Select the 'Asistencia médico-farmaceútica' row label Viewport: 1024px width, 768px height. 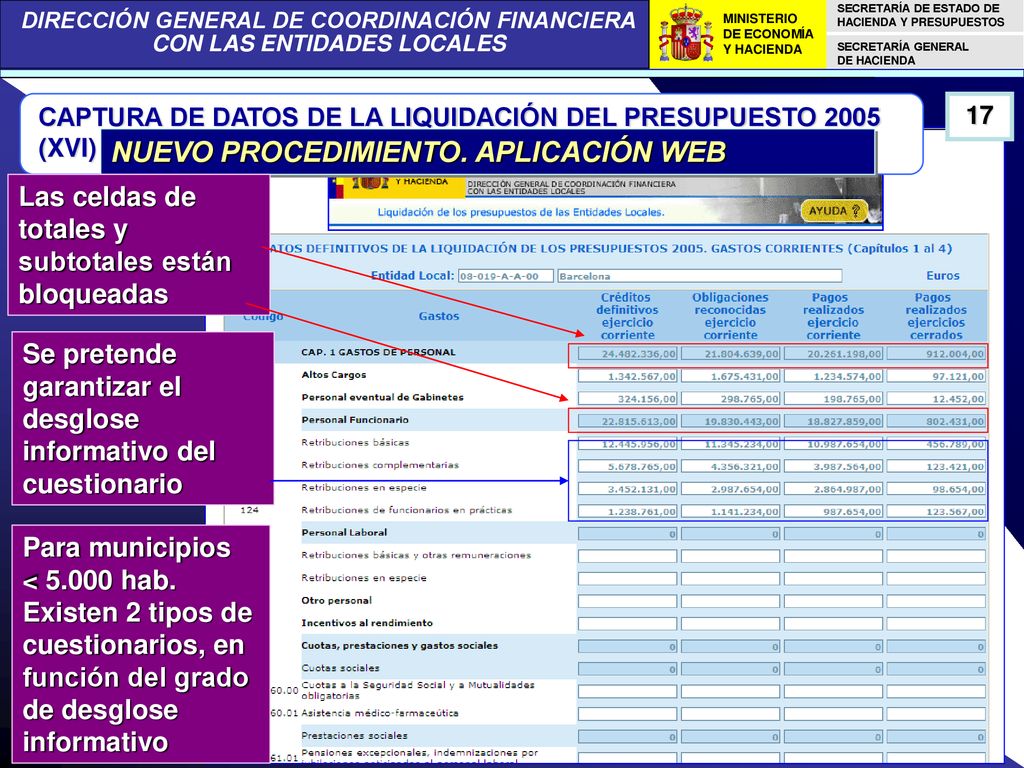tap(379, 713)
